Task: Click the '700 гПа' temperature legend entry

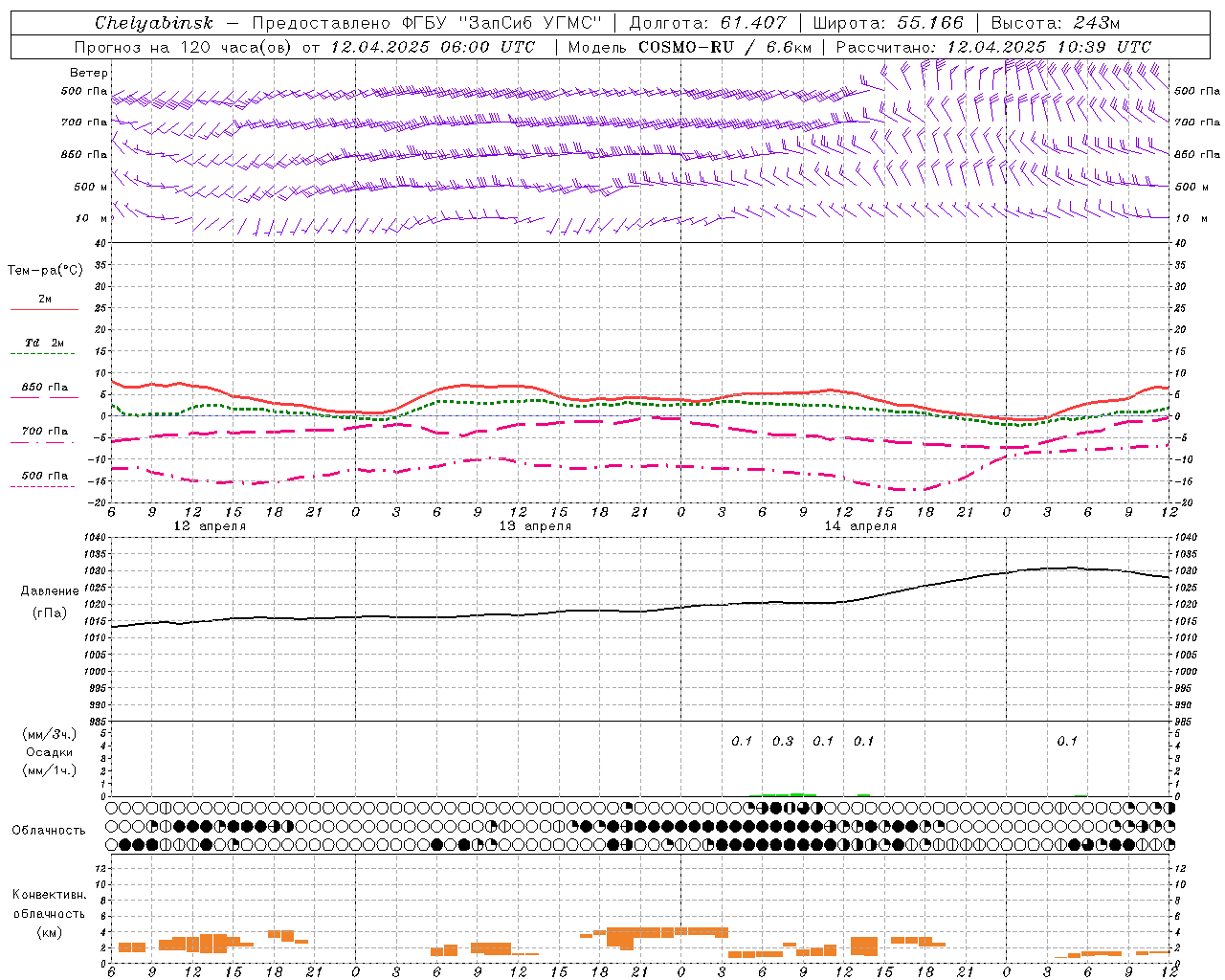Action: click(45, 432)
